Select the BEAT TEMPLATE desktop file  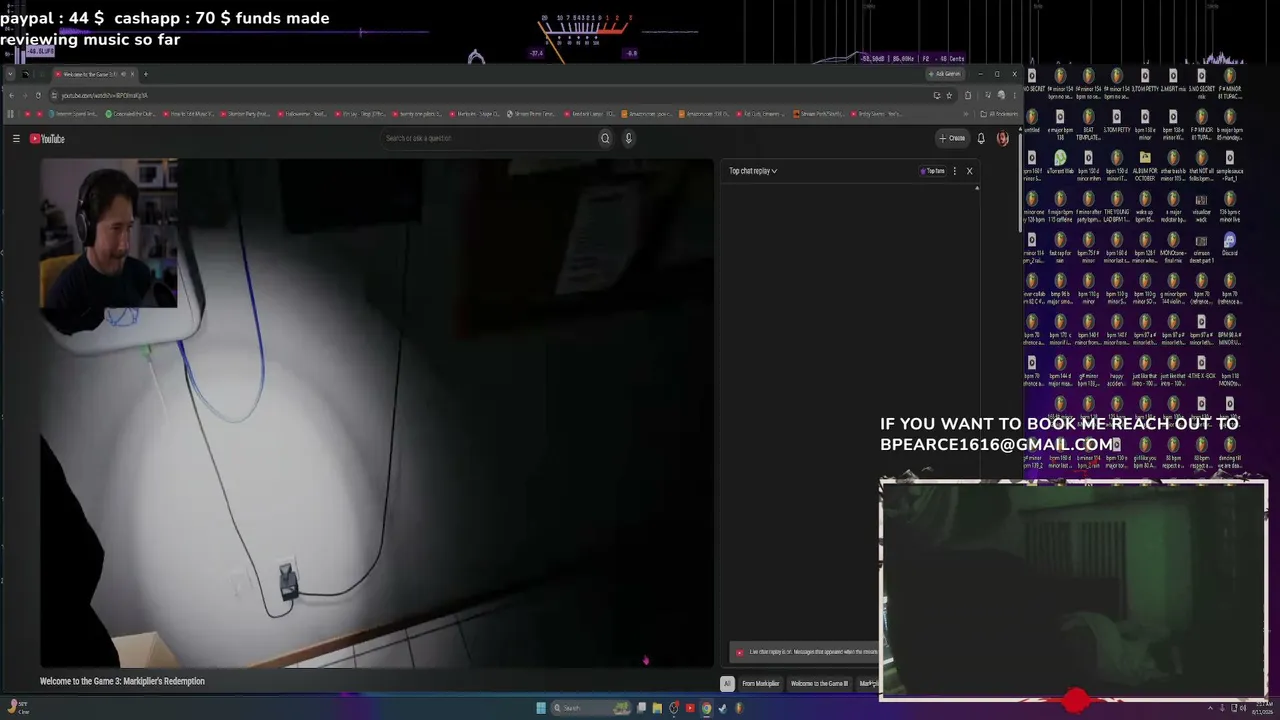pyautogui.click(x=1088, y=125)
